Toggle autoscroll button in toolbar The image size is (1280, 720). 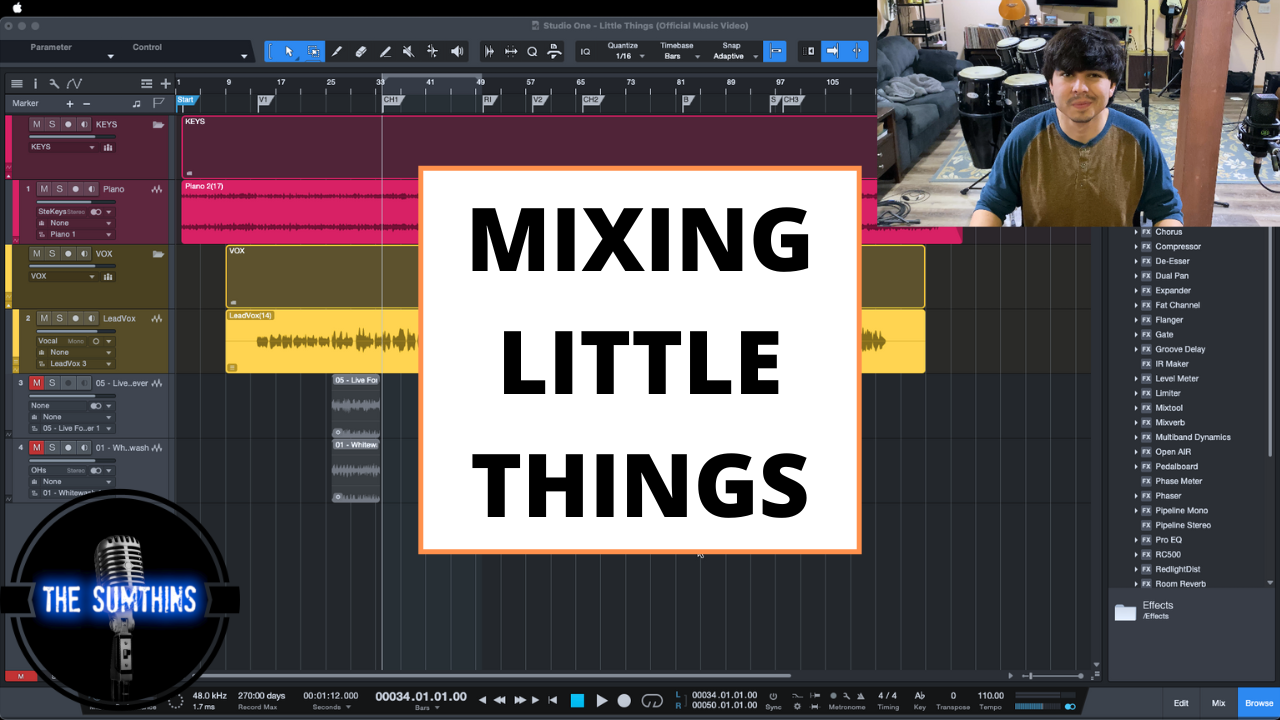(x=832, y=51)
